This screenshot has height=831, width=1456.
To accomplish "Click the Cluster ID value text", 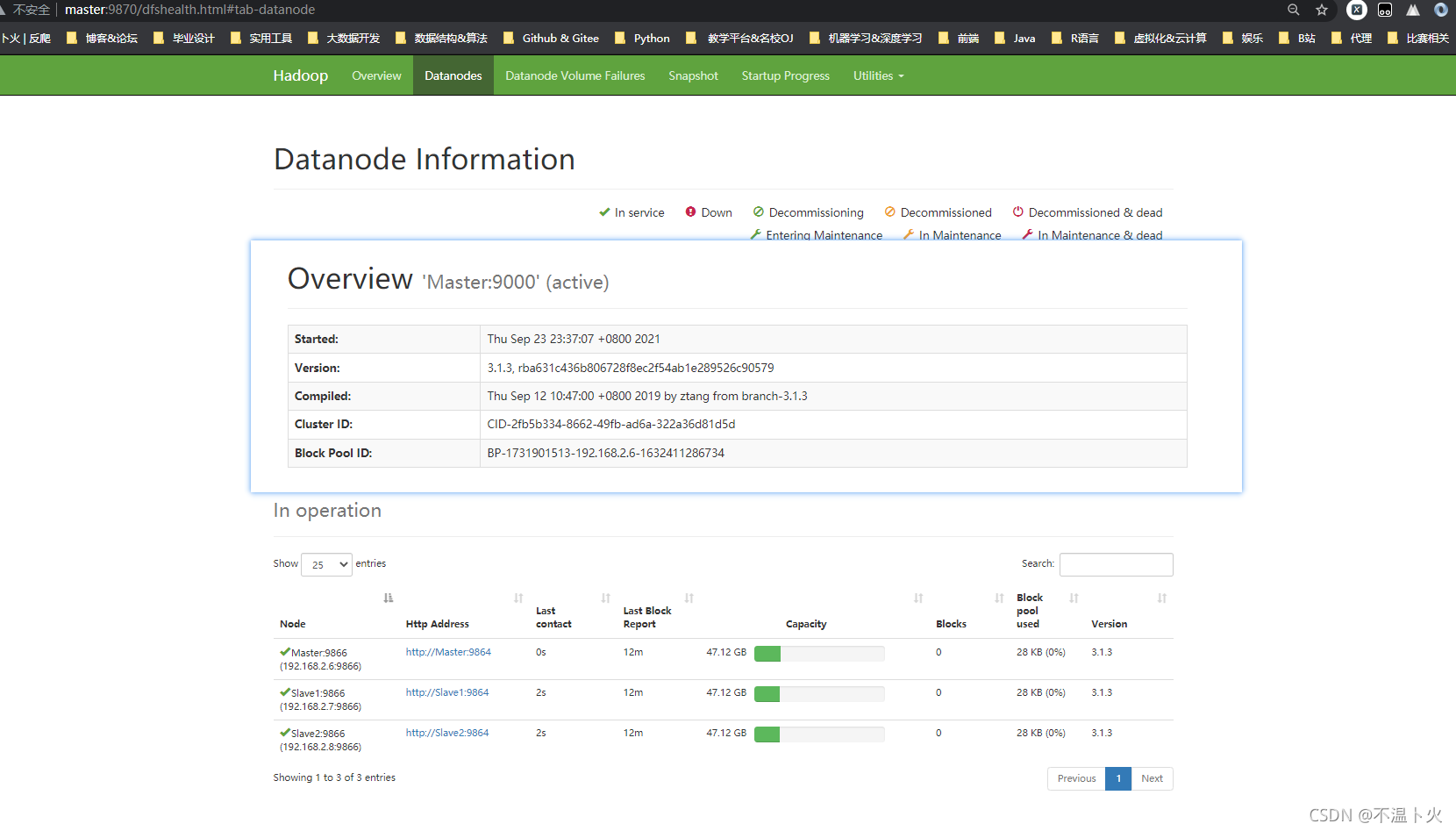I will tap(611, 424).
